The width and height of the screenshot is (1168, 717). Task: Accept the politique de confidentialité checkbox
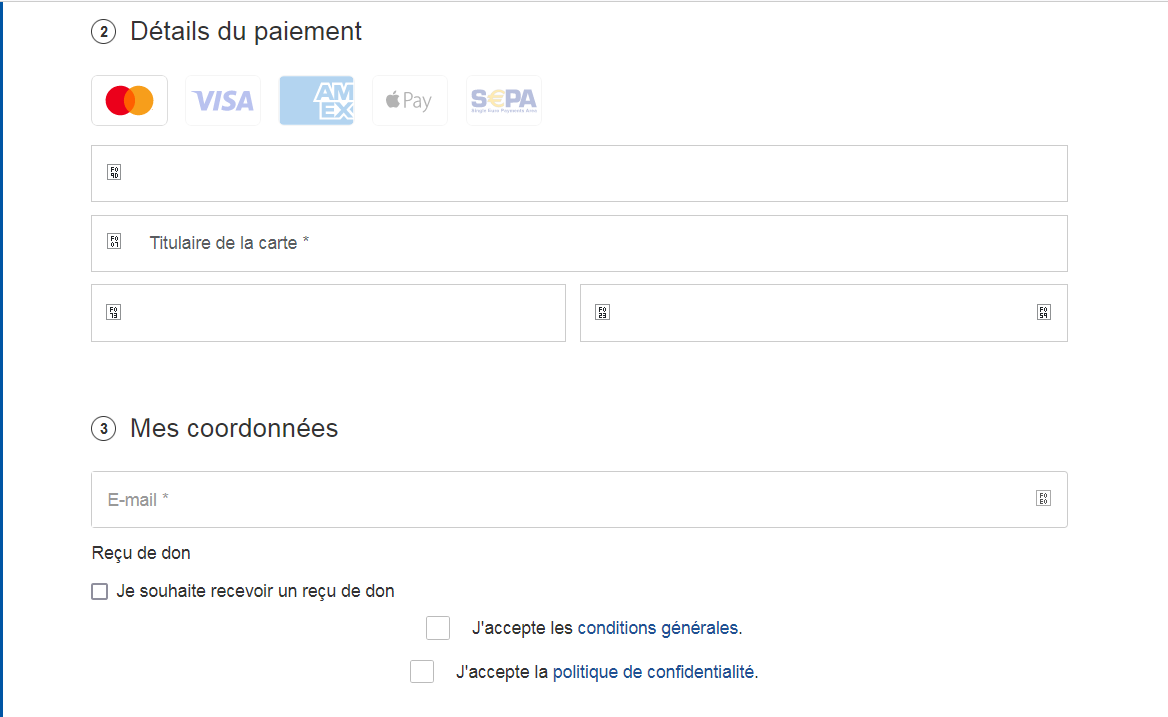pos(422,672)
